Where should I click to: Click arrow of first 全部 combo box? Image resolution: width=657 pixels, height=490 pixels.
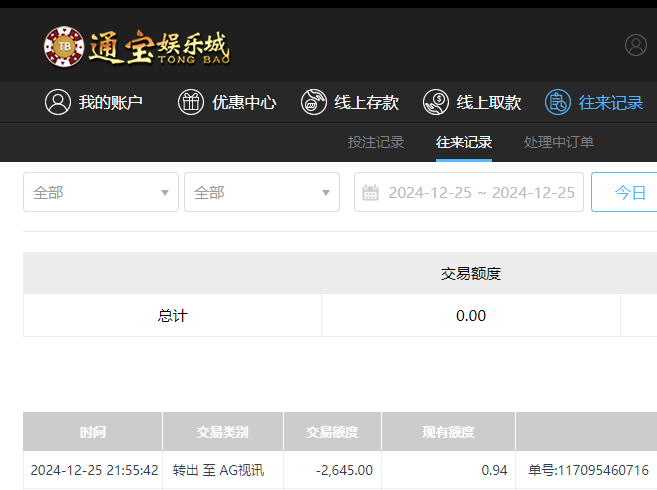click(x=165, y=193)
